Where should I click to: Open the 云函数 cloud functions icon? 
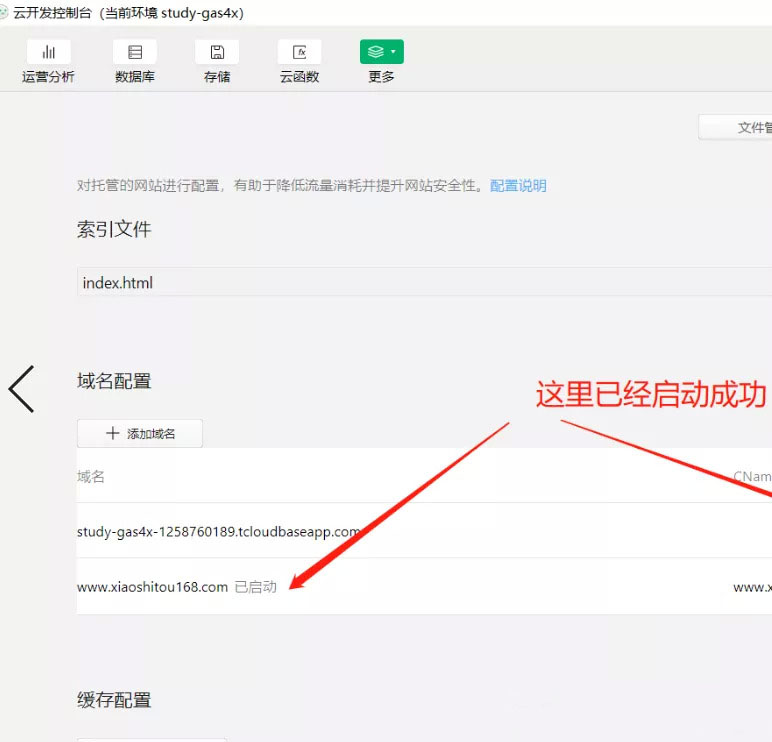pos(299,52)
